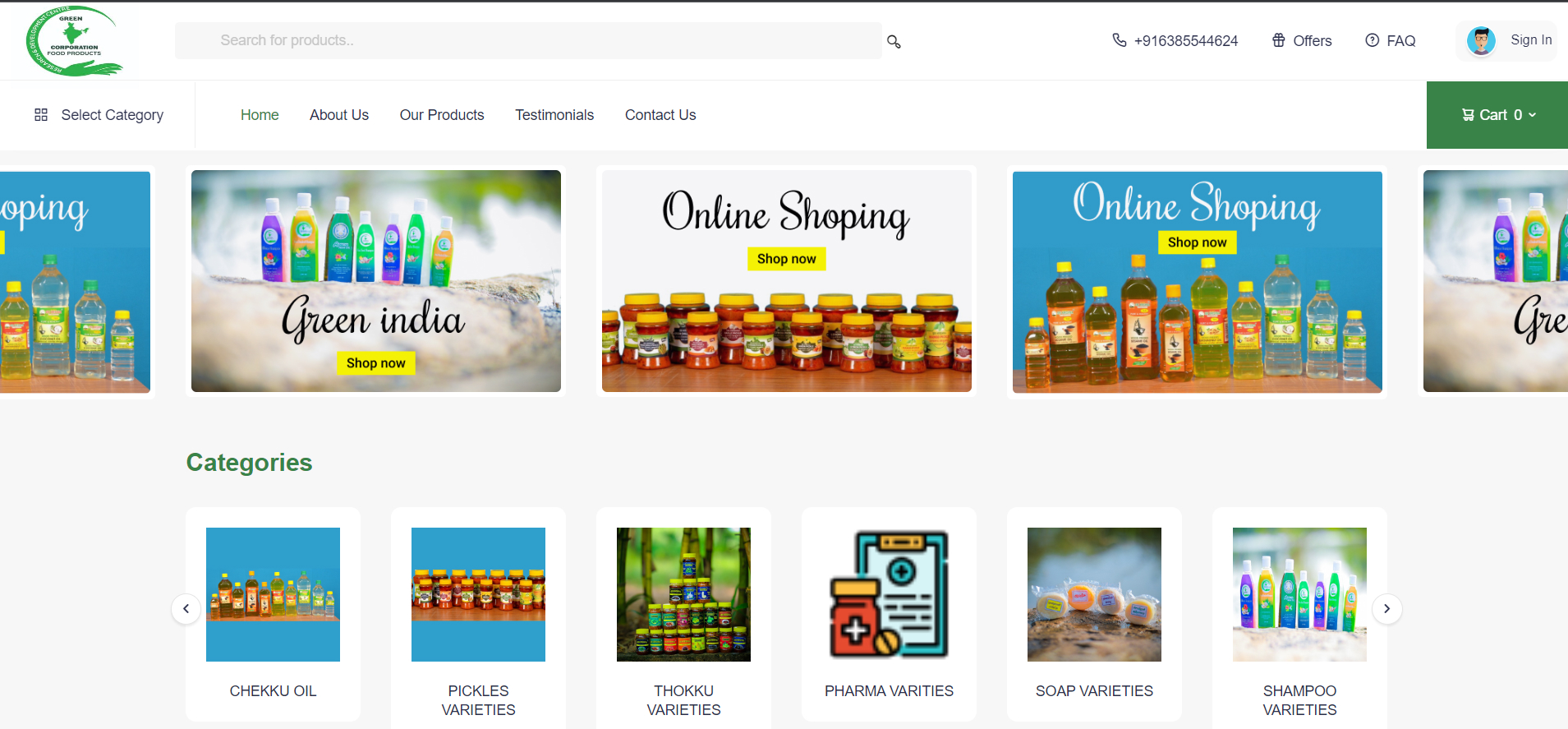This screenshot has width=1568, height=729.
Task: Go to the Home page
Action: (260, 115)
